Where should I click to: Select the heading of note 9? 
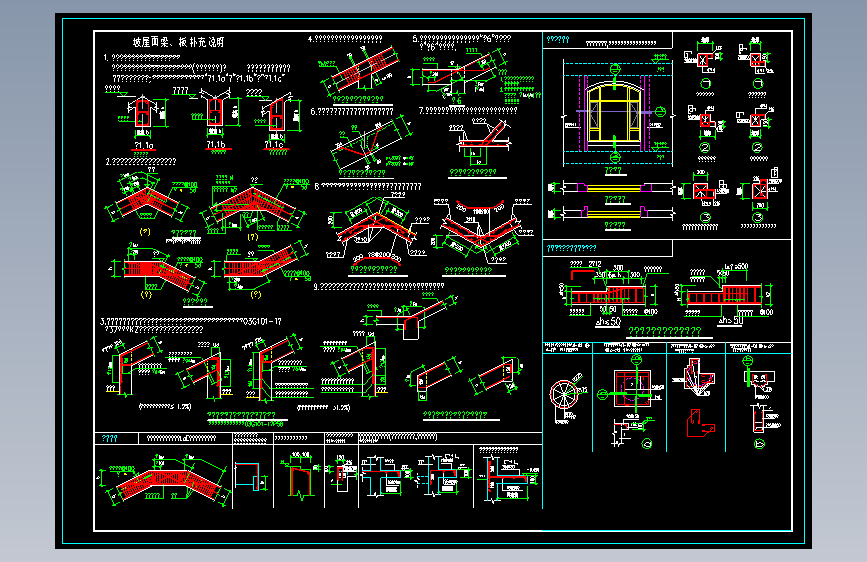pos(379,286)
